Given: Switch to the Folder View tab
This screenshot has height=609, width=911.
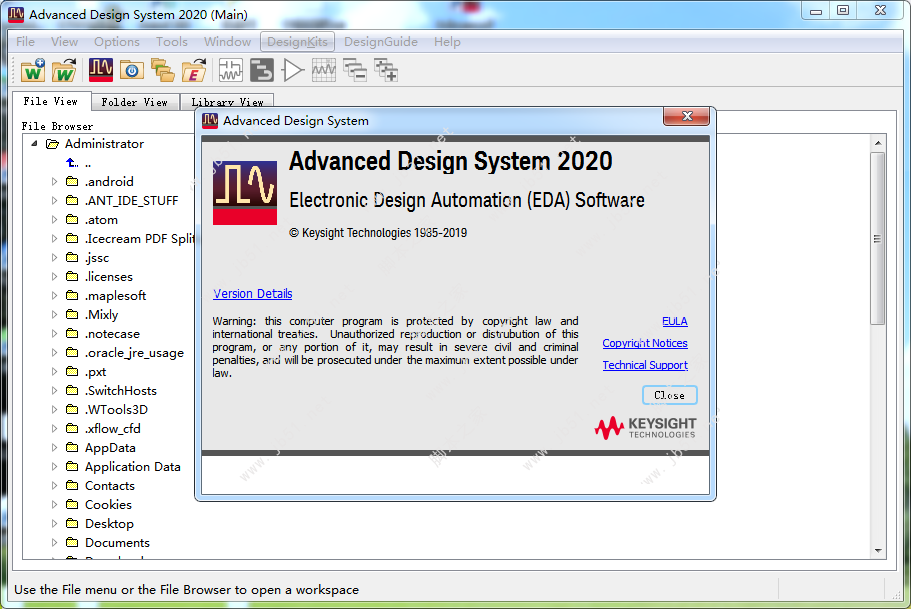Looking at the screenshot, I should click(x=135, y=102).
